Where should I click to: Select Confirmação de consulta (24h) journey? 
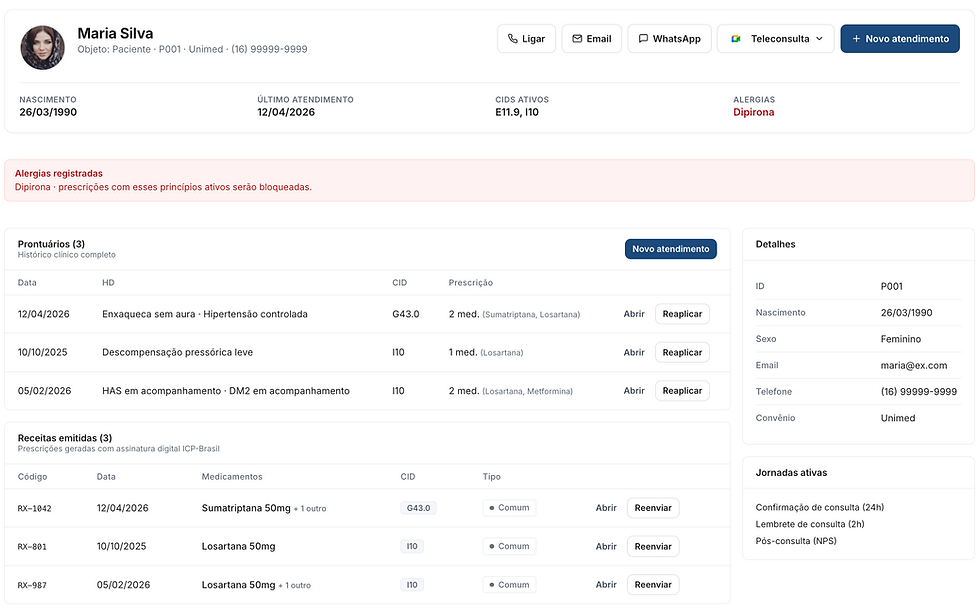click(x=819, y=507)
